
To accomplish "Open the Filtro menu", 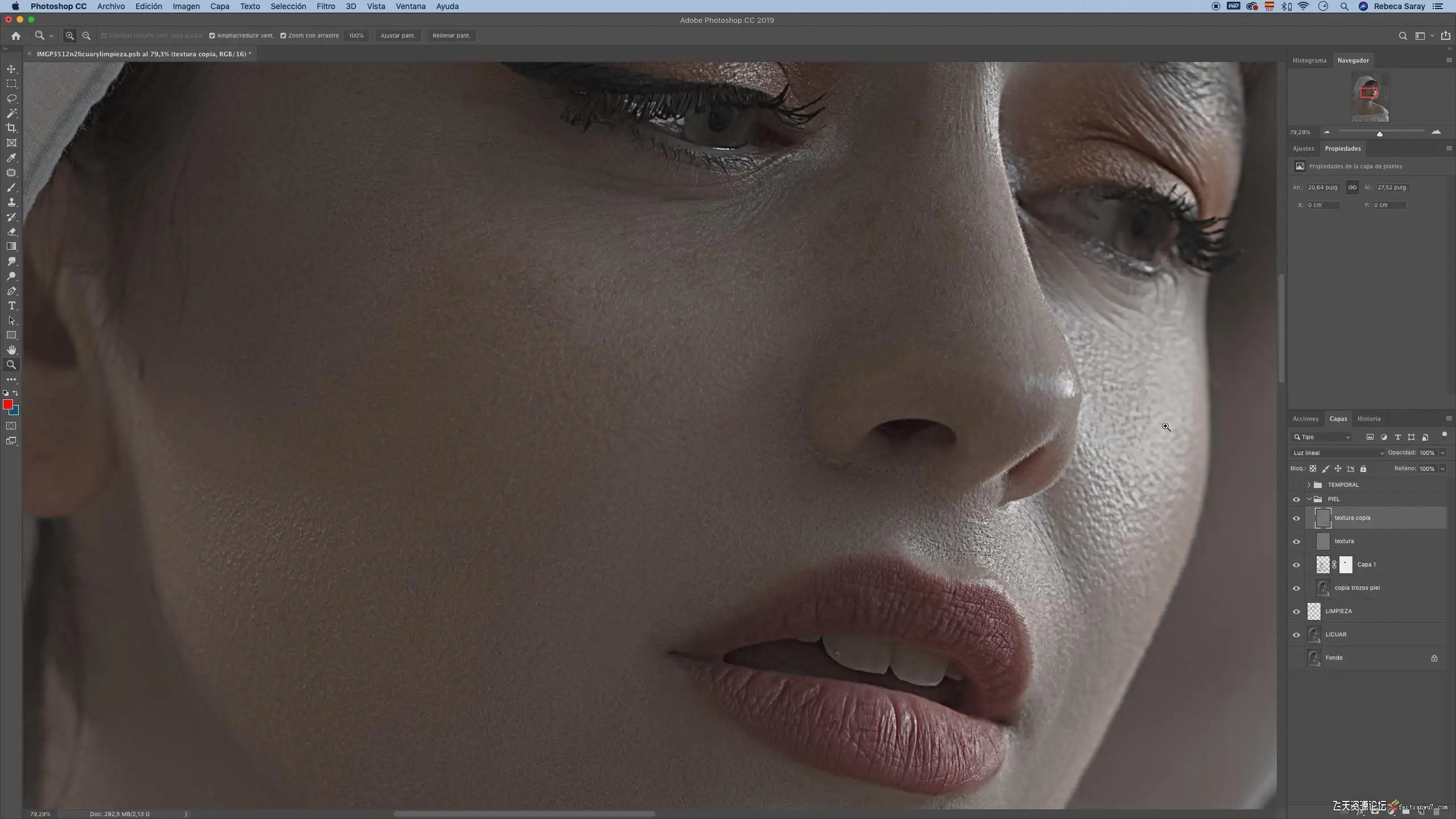I will [325, 6].
